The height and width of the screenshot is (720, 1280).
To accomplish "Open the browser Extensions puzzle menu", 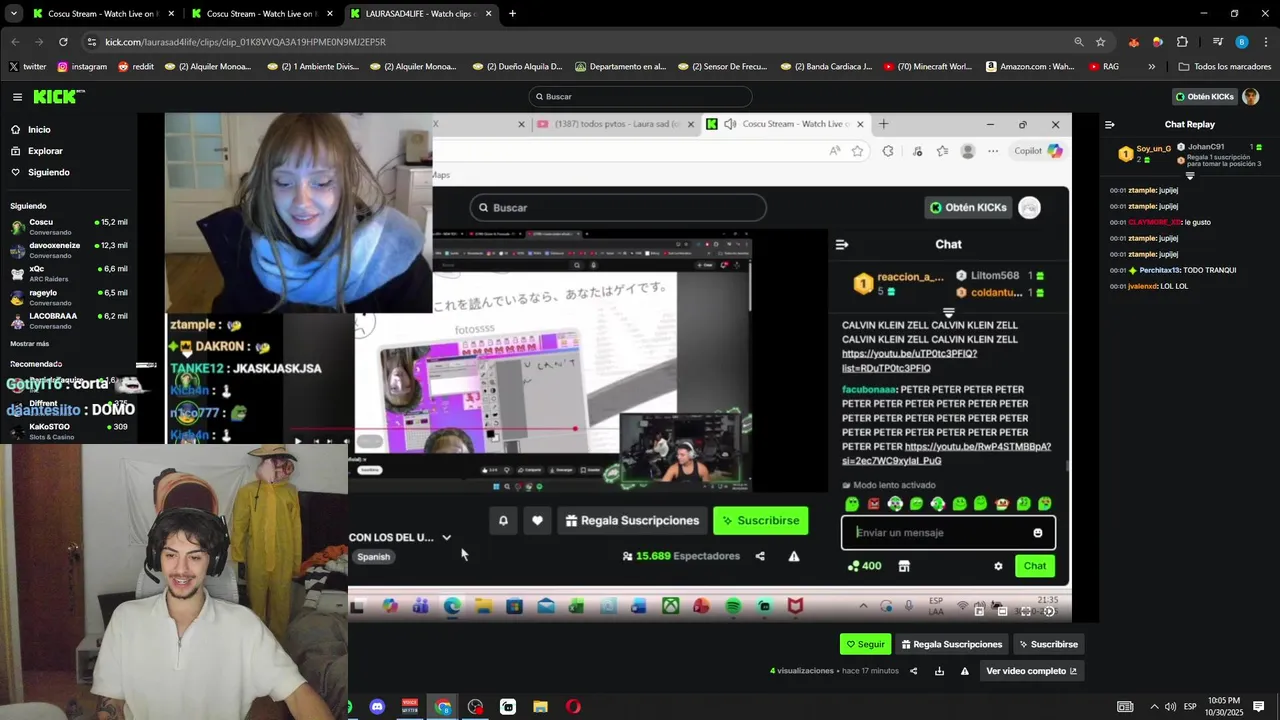I will pos(1182,42).
